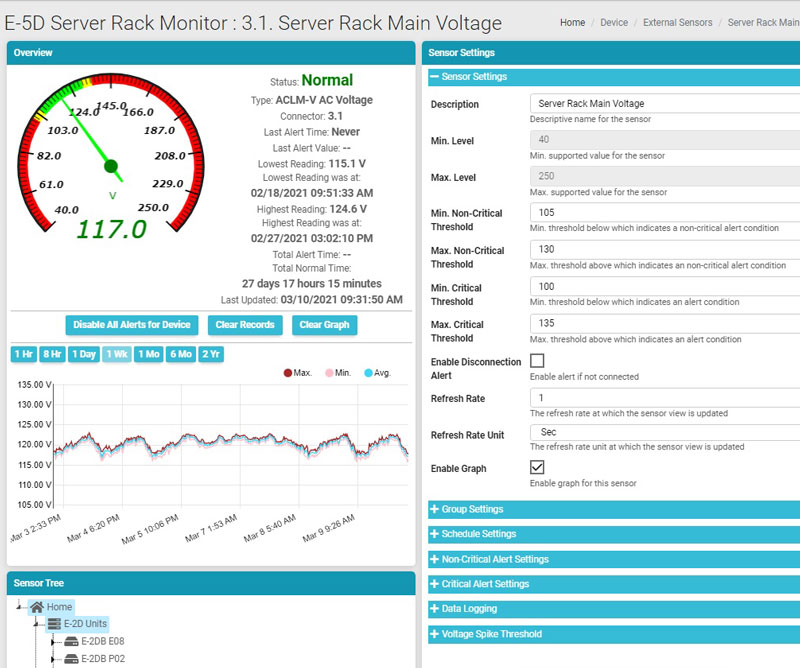Select the 1 Day graph range
Viewport: 800px width, 668px height.
pos(84,354)
